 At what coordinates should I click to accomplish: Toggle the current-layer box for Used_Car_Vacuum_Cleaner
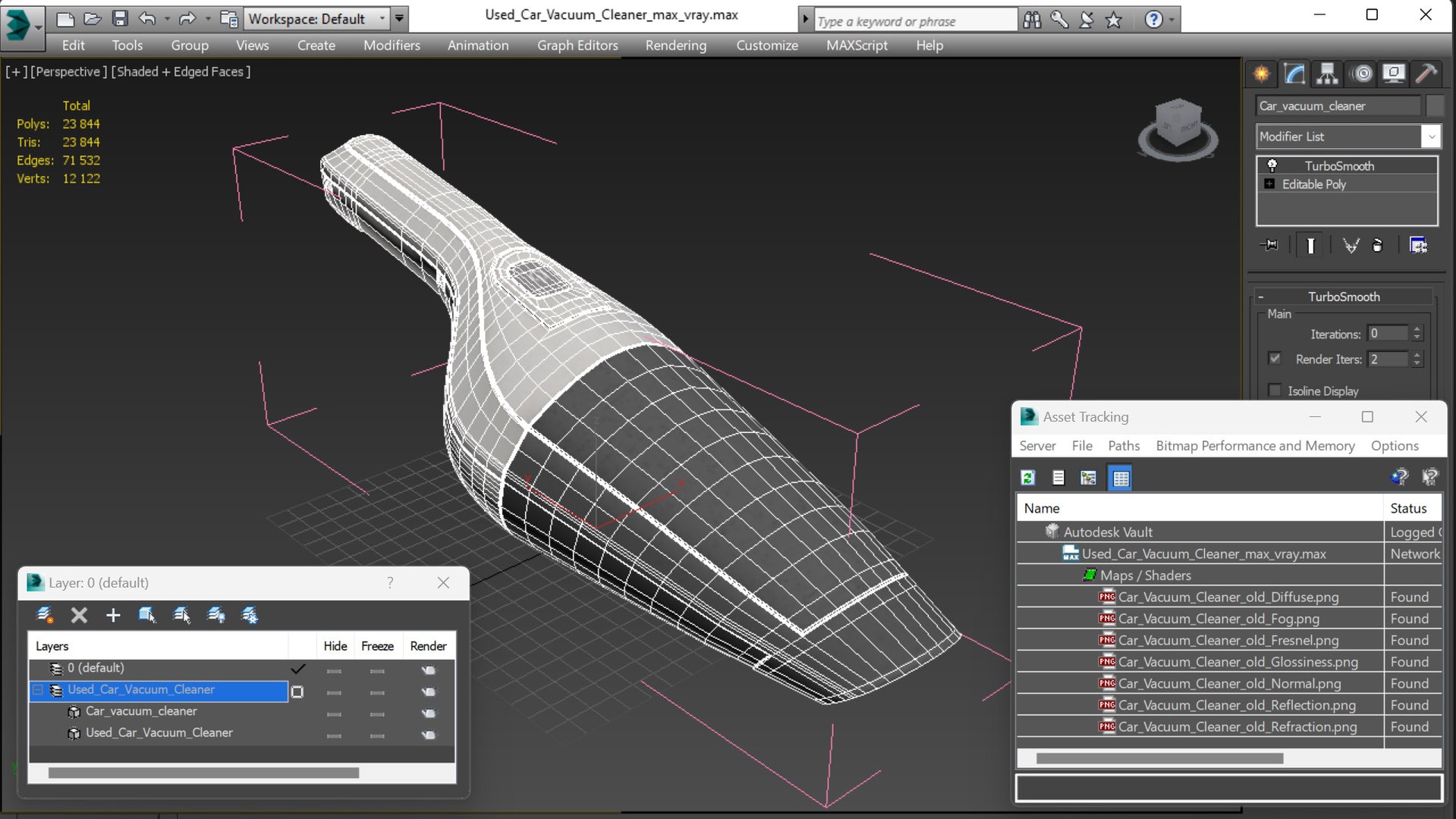[297, 692]
